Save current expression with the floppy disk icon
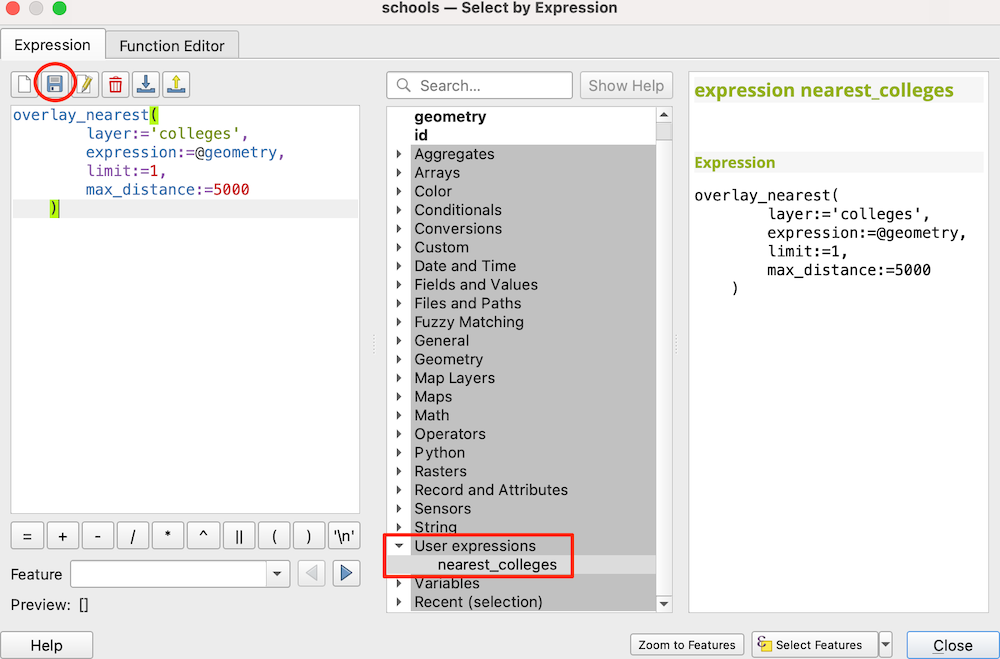Image resolution: width=1000 pixels, height=659 pixels. tap(55, 84)
